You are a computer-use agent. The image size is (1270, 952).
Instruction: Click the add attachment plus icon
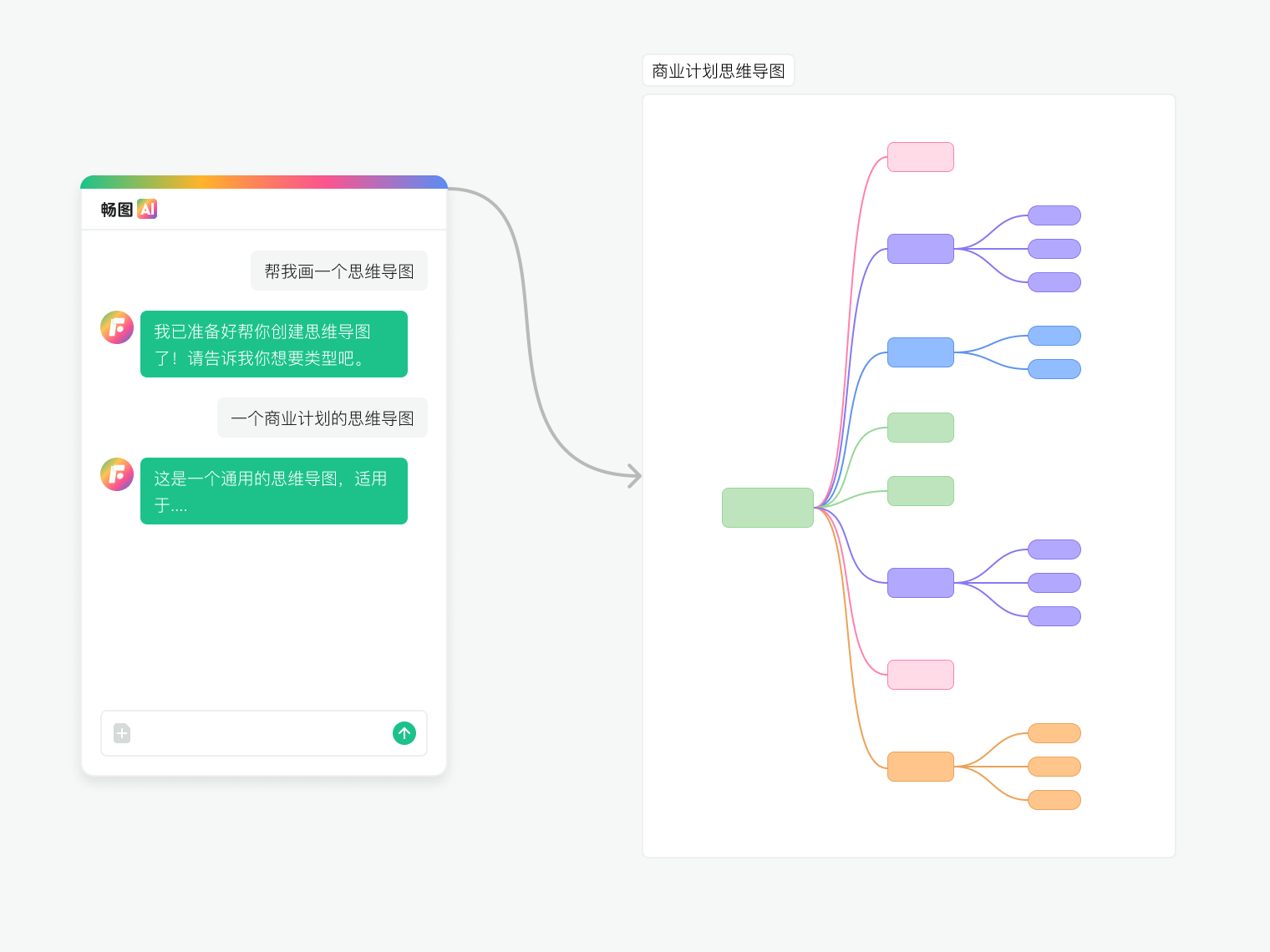click(x=122, y=733)
